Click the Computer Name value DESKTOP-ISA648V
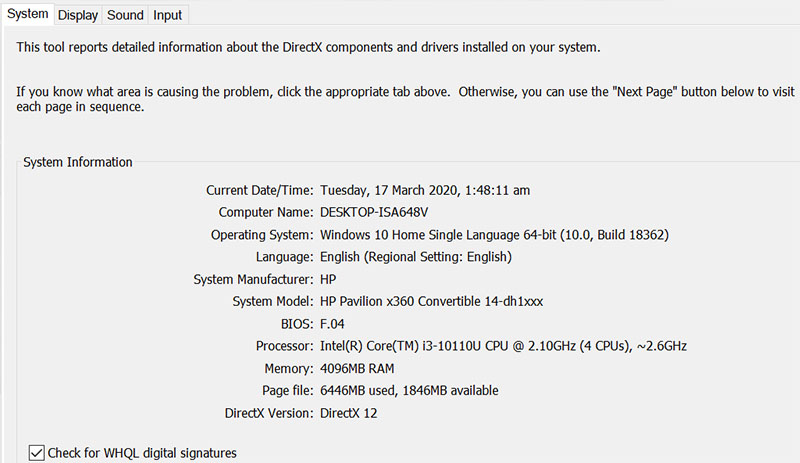This screenshot has height=463, width=800. click(379, 212)
